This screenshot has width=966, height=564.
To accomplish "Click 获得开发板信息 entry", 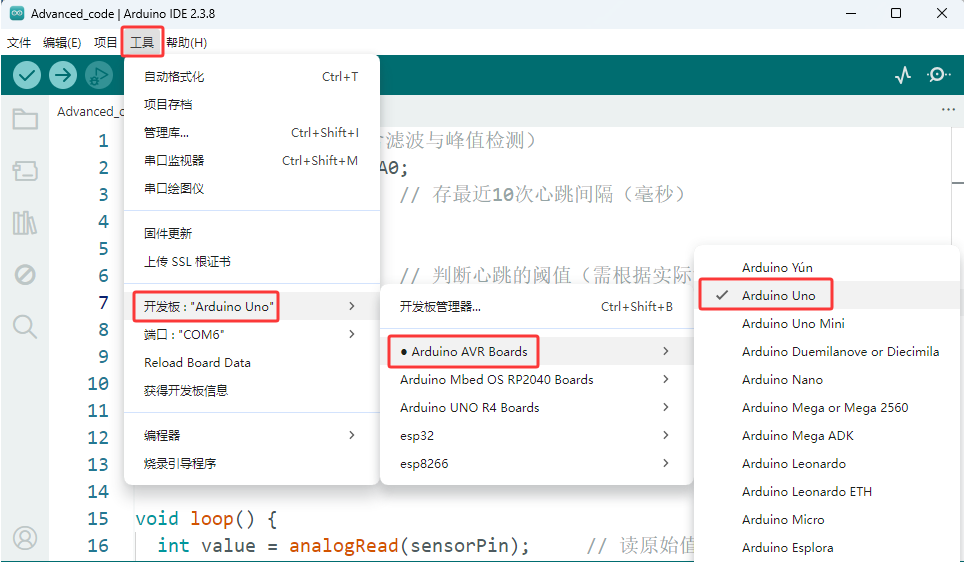I will [x=251, y=390].
